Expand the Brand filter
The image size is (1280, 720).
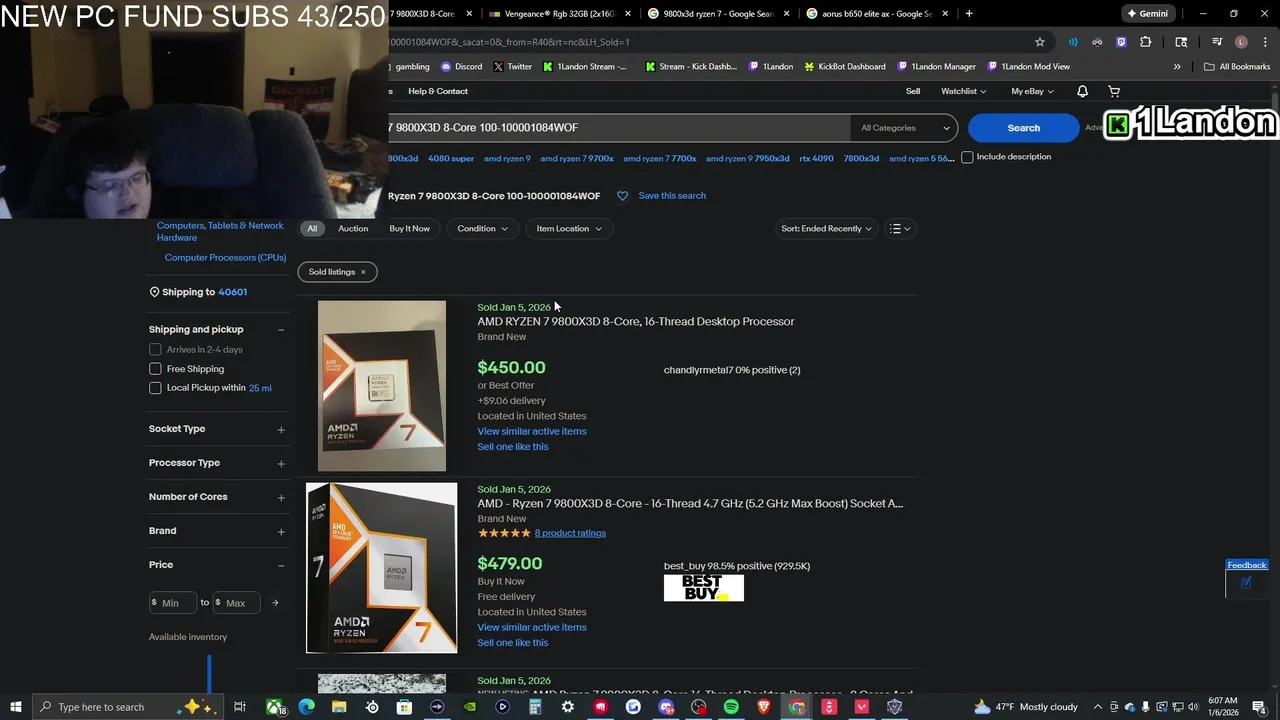tap(281, 532)
